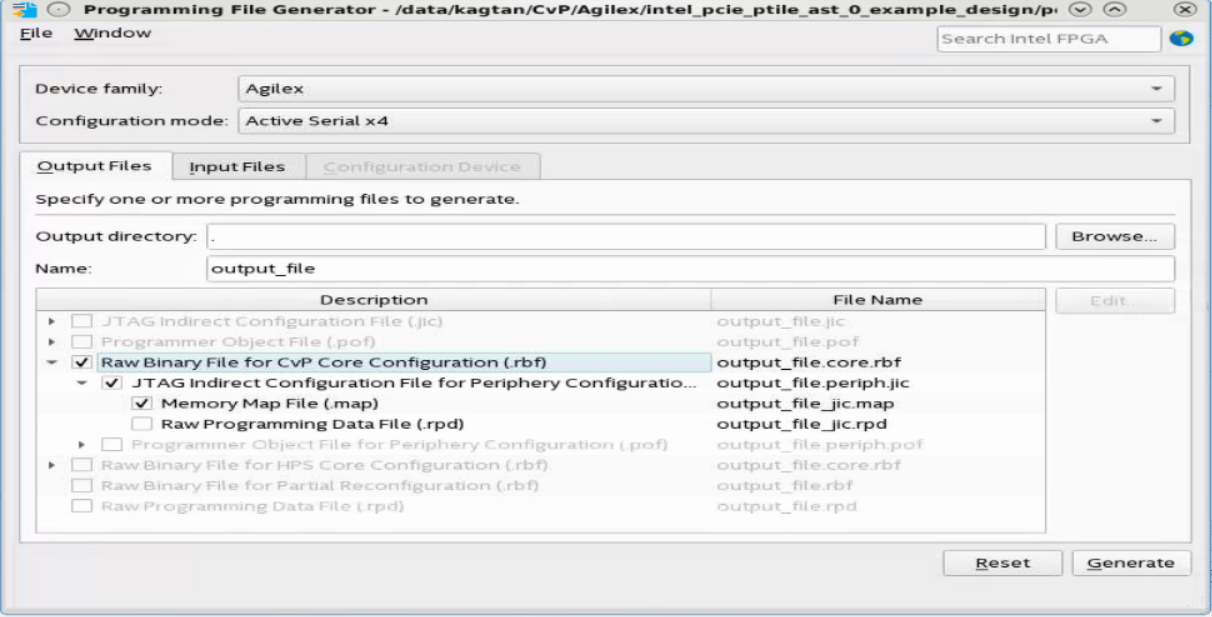The image size is (1212, 617).
Task: Open the Window menu
Action: click(x=112, y=33)
